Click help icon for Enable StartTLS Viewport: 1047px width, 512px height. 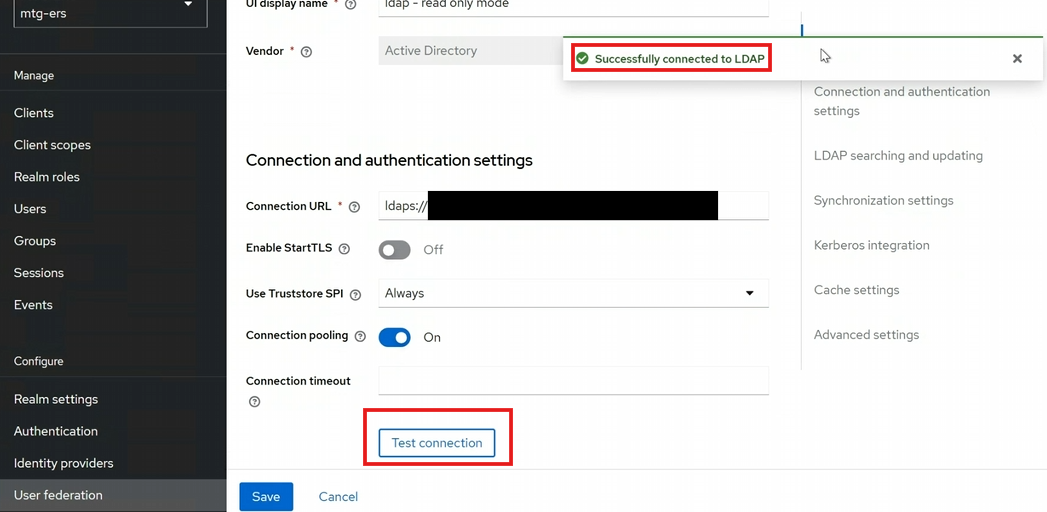click(344, 249)
